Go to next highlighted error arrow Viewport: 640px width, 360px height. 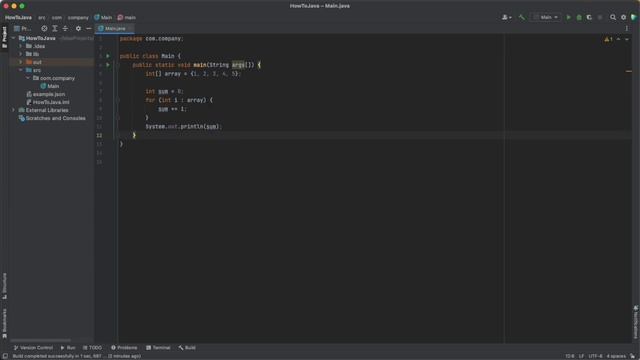coord(627,40)
